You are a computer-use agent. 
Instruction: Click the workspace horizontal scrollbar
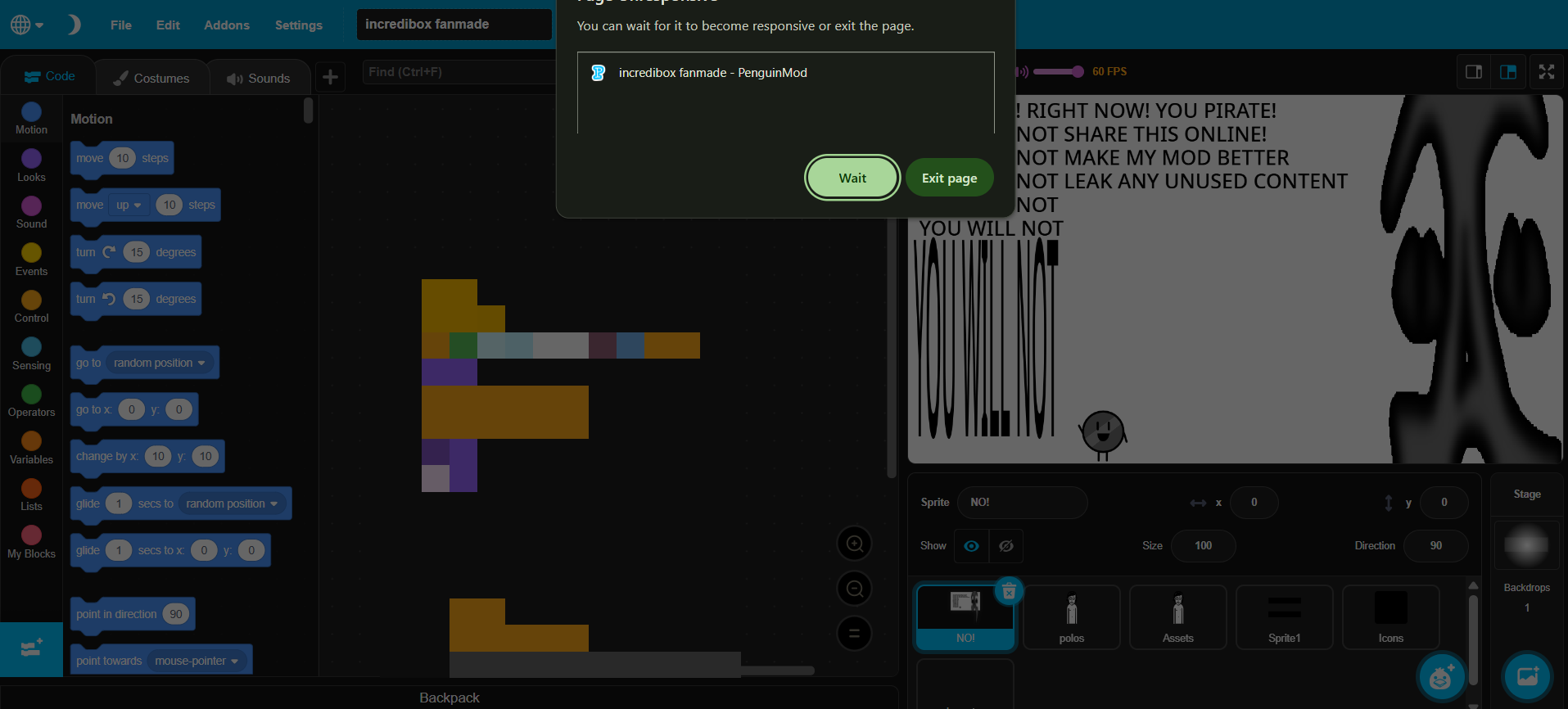pos(778,671)
